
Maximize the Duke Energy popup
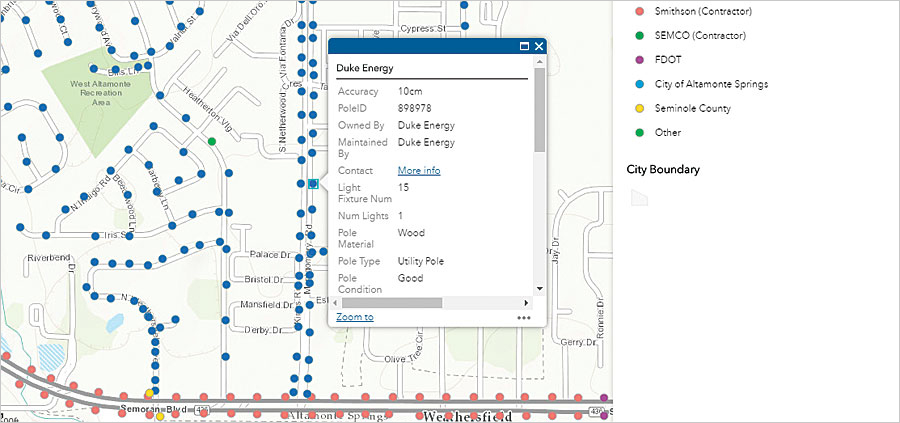tap(524, 47)
